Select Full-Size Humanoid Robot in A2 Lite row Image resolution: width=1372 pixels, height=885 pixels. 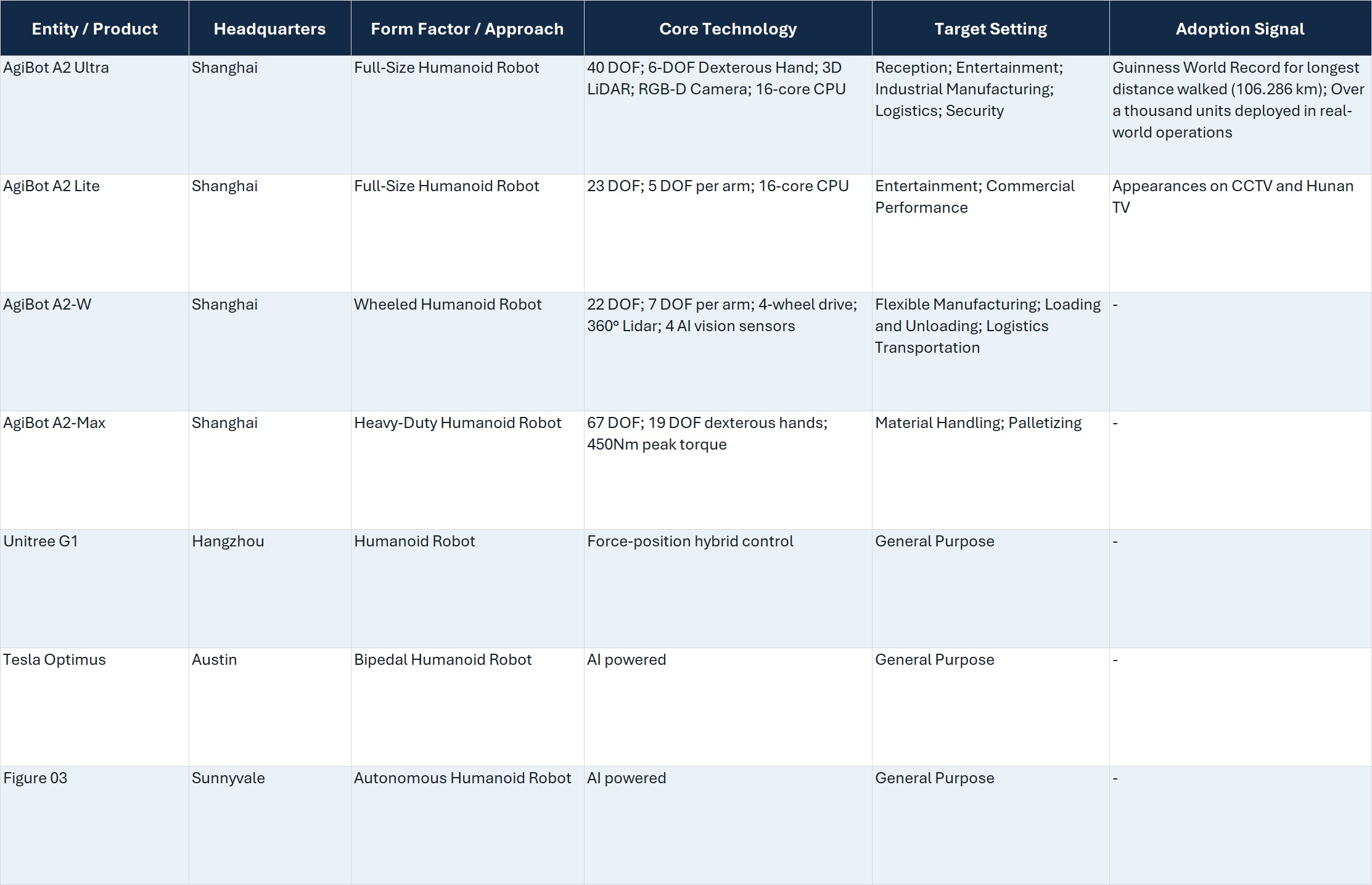tap(467, 233)
